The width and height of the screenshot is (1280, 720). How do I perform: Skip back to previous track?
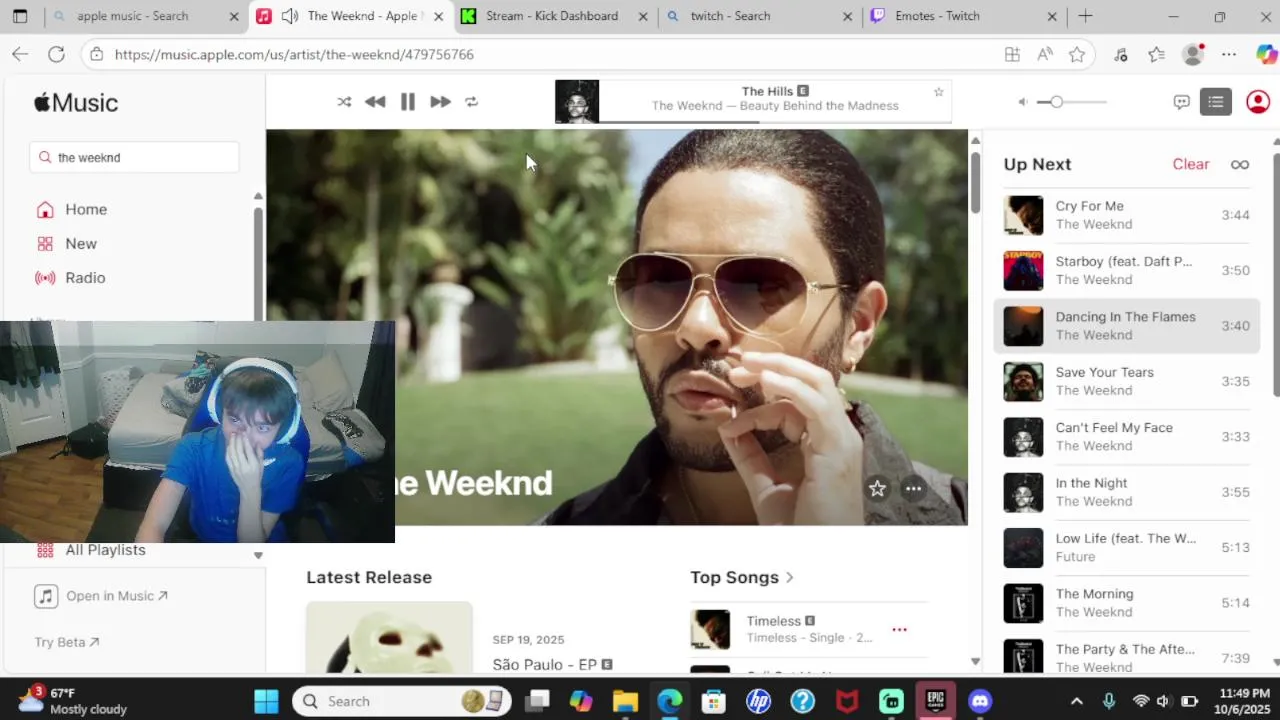(x=375, y=102)
